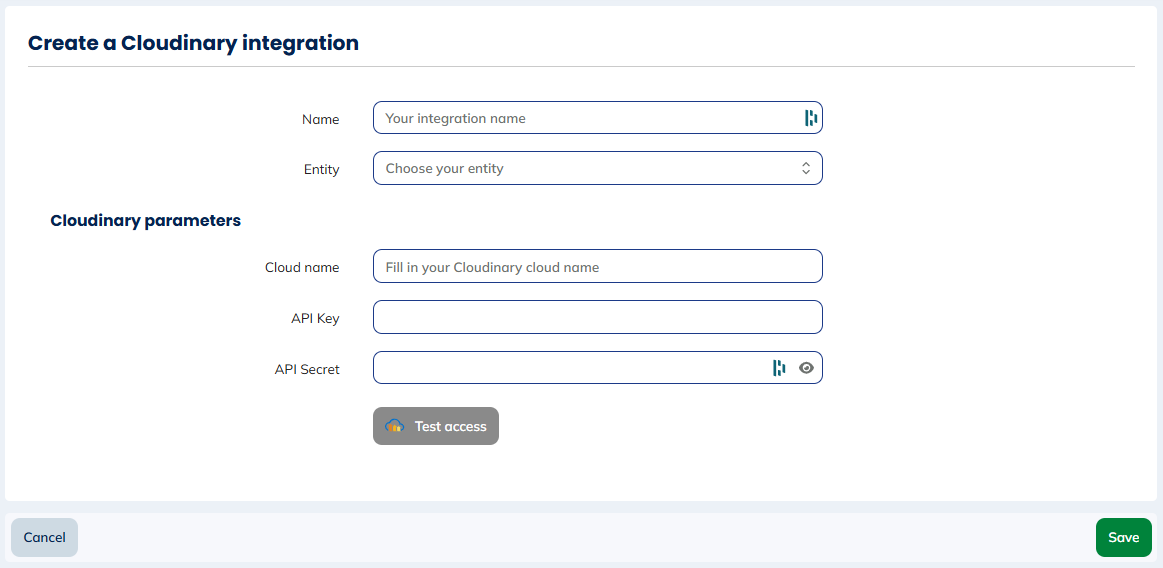Click the API Key label
1163x568 pixels.
[315, 319]
